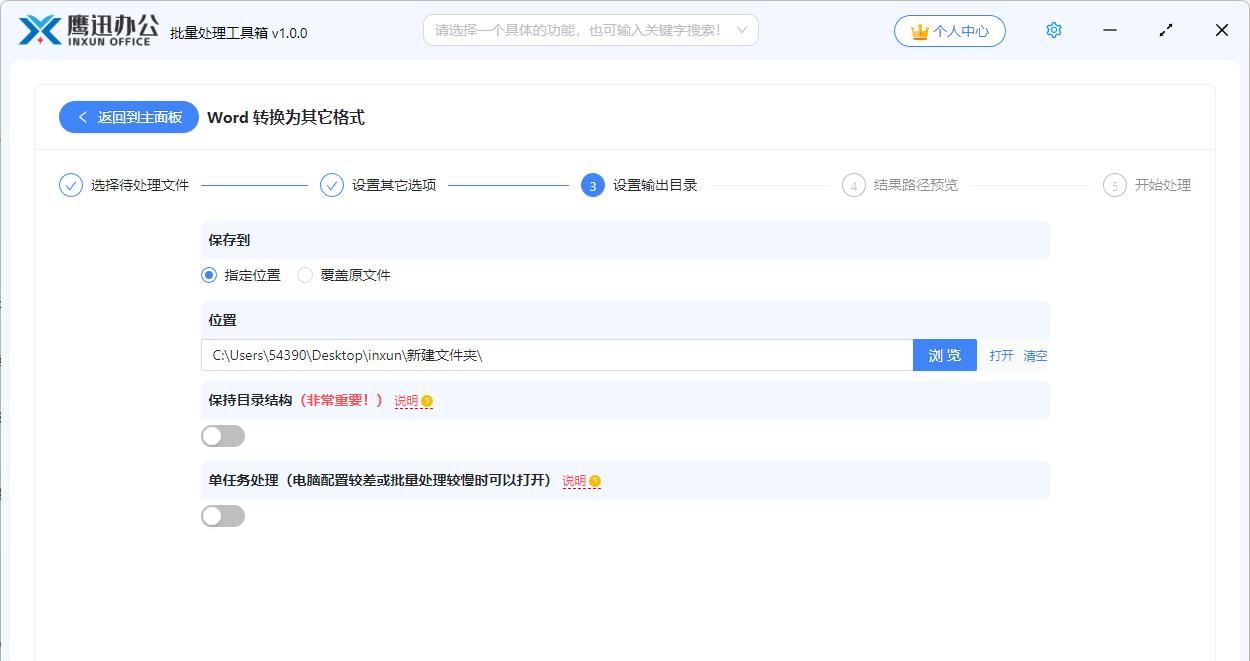Click the 打开 link to open folder
This screenshot has width=1250, height=661.
pos(1001,355)
